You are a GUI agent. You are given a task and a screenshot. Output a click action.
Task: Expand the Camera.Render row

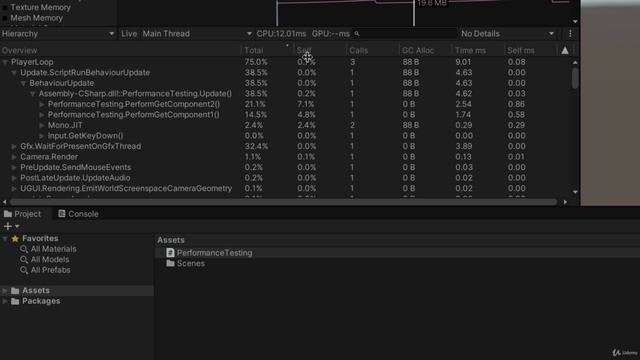click(14, 157)
